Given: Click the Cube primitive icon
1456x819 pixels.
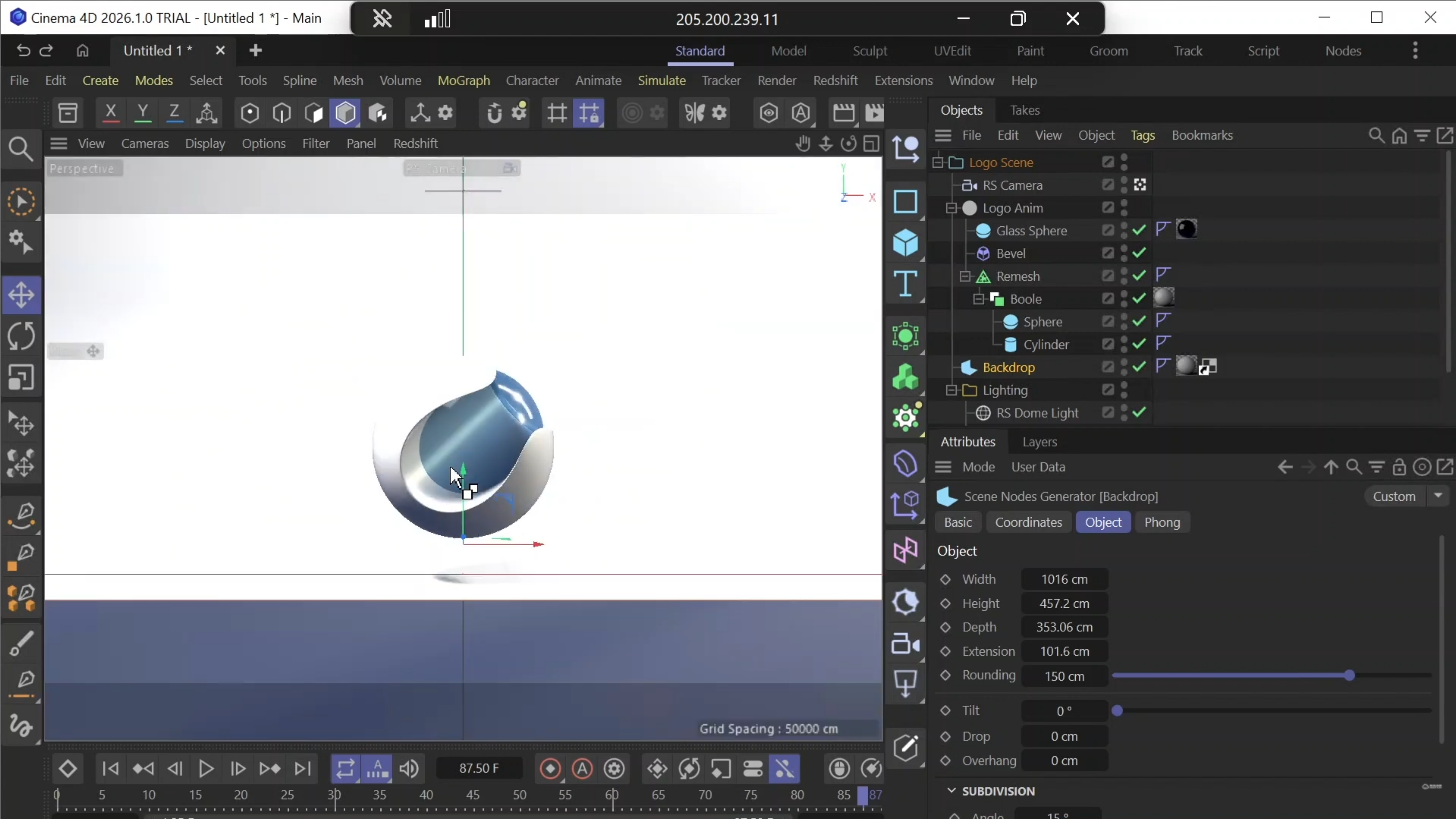Looking at the screenshot, I should (x=905, y=243).
